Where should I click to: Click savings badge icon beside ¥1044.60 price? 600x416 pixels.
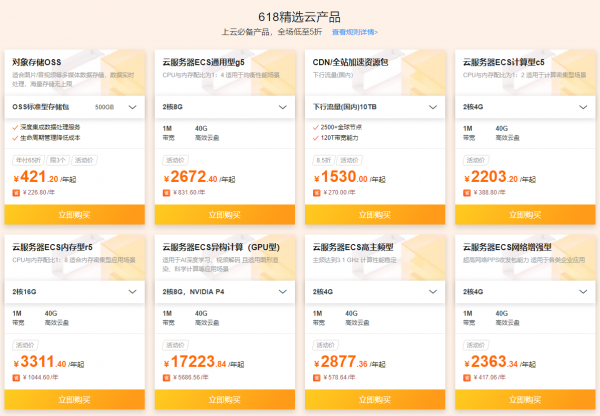[14, 378]
